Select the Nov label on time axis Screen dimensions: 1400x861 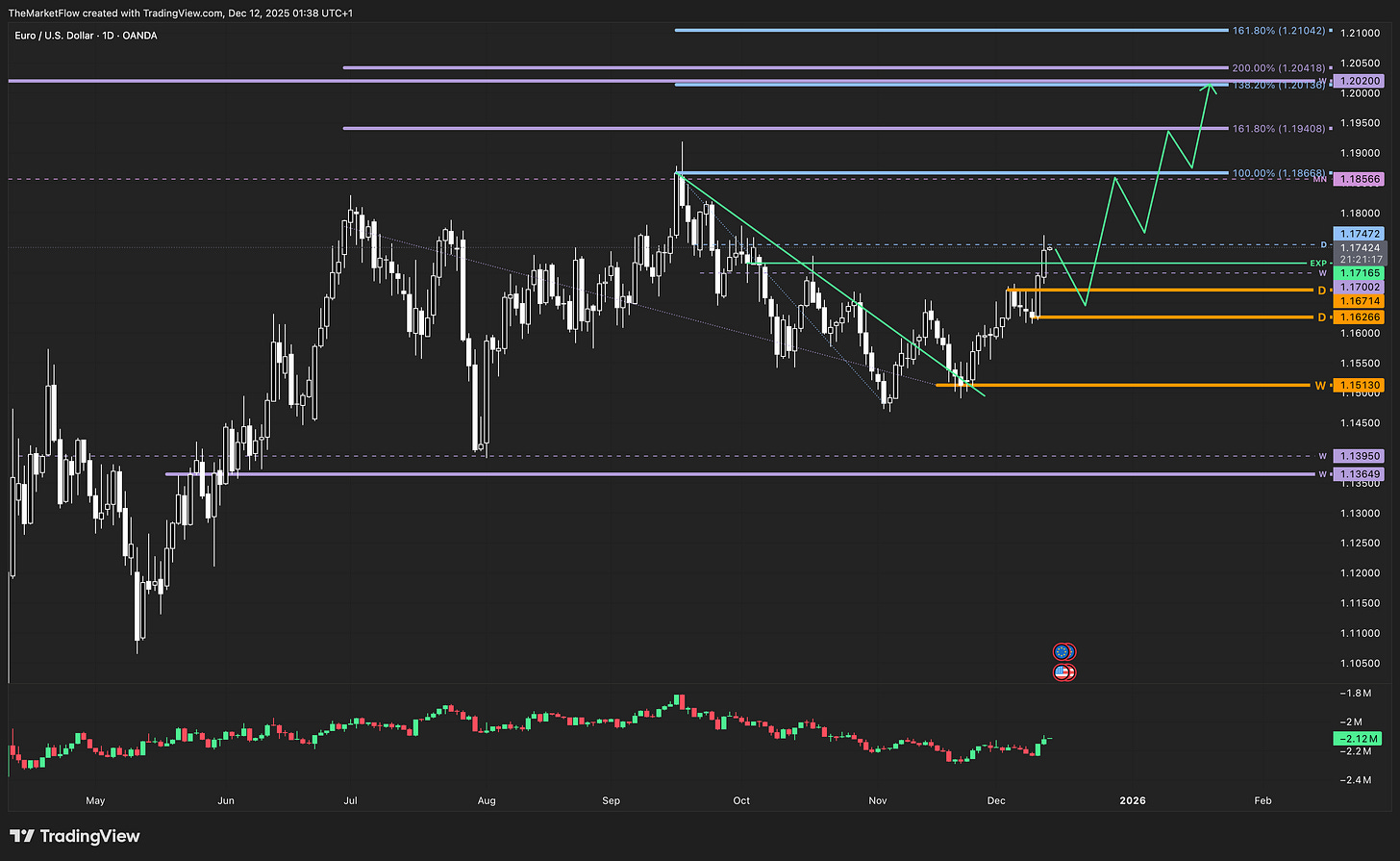point(877,800)
